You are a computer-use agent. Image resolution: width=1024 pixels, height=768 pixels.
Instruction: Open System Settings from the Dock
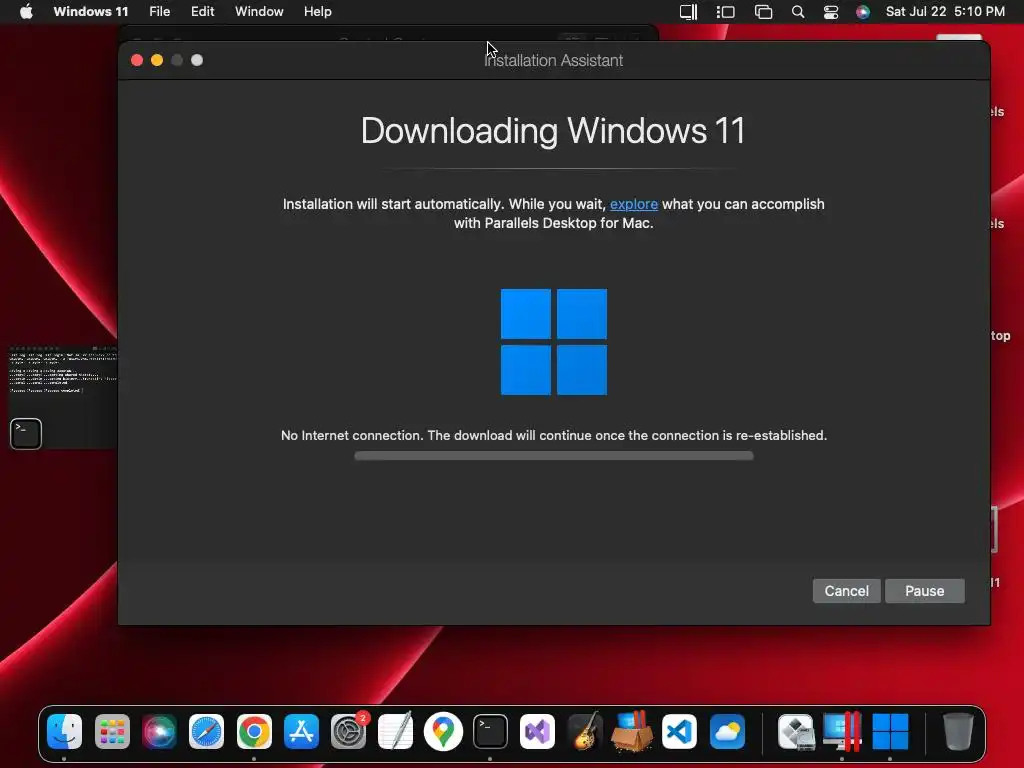pos(349,731)
